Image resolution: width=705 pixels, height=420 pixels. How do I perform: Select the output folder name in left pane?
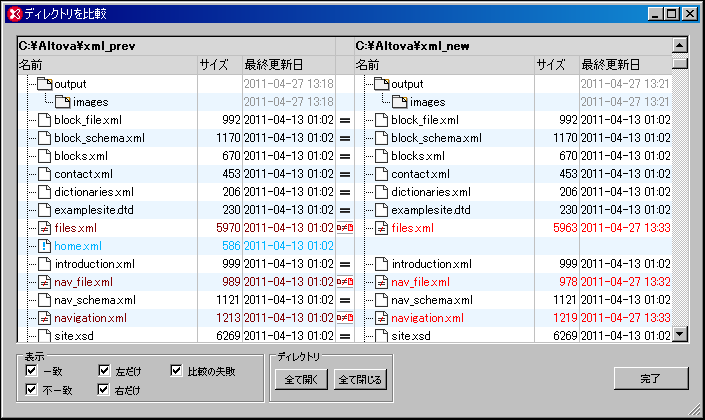(x=70, y=84)
